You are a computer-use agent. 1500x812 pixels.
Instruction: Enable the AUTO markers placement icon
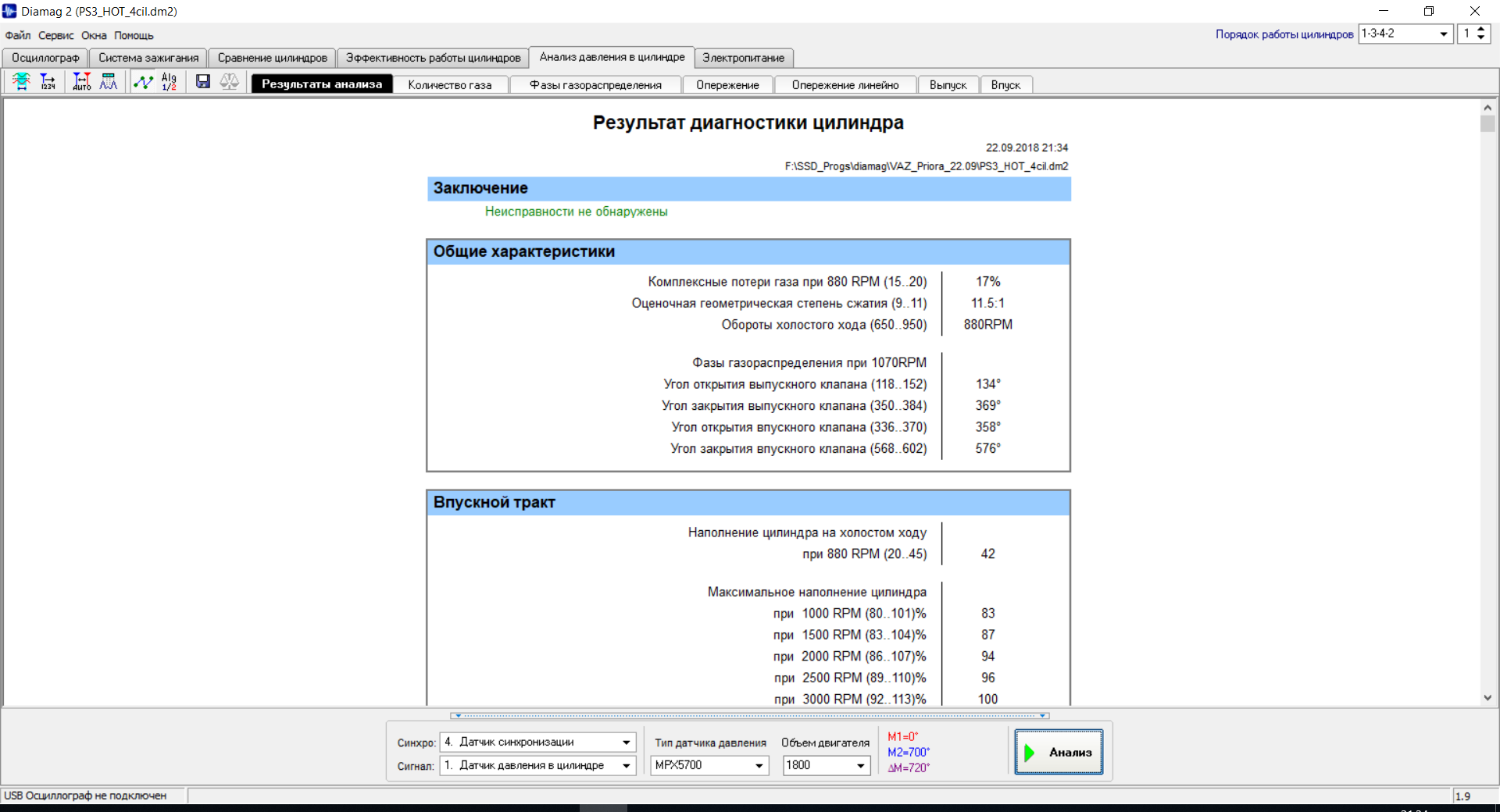pos(81,82)
